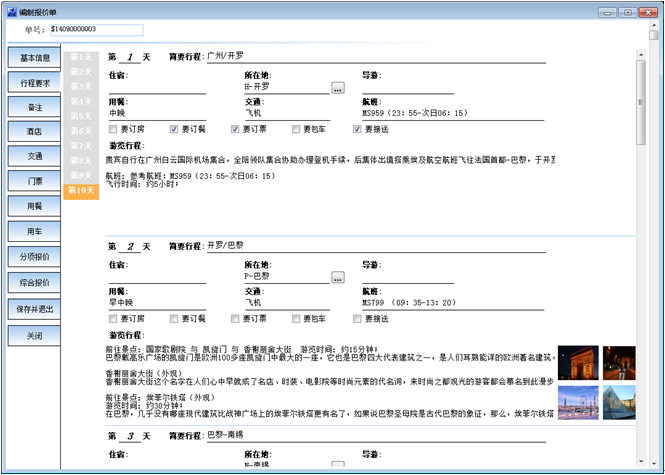Click day 2 航班 field MS799
This screenshot has height=475, width=665.
(x=453, y=303)
